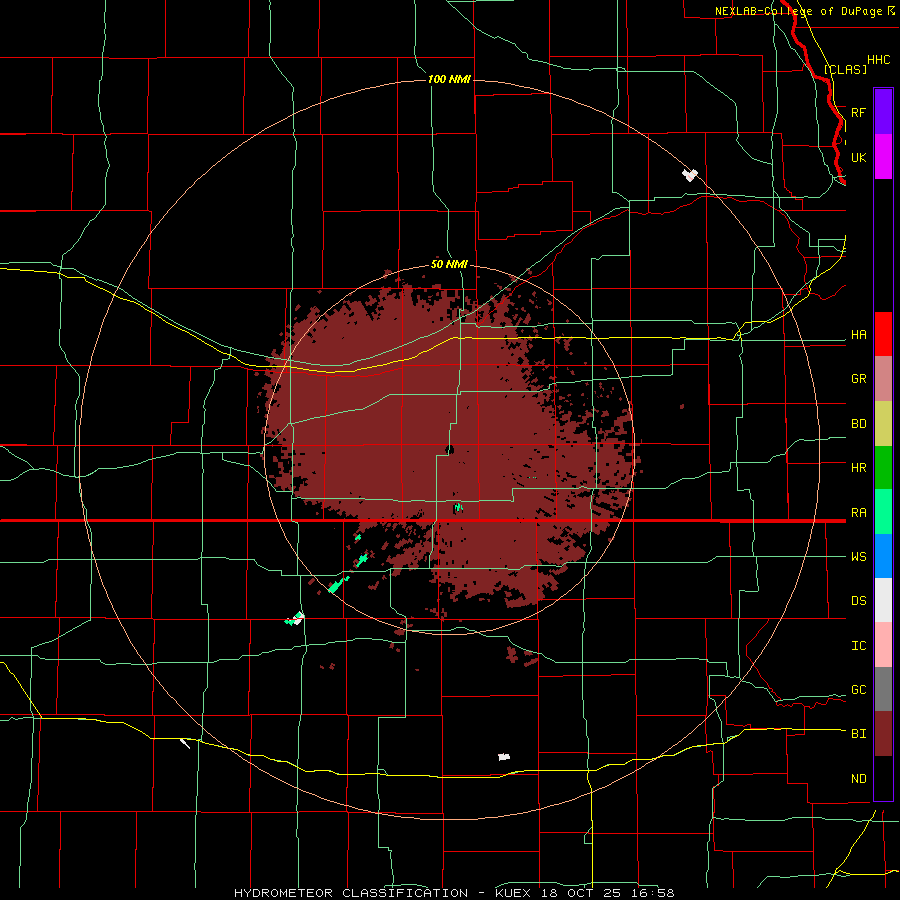Click the UK magenta legend swatch
This screenshot has width=900, height=900.
pyautogui.click(x=883, y=157)
